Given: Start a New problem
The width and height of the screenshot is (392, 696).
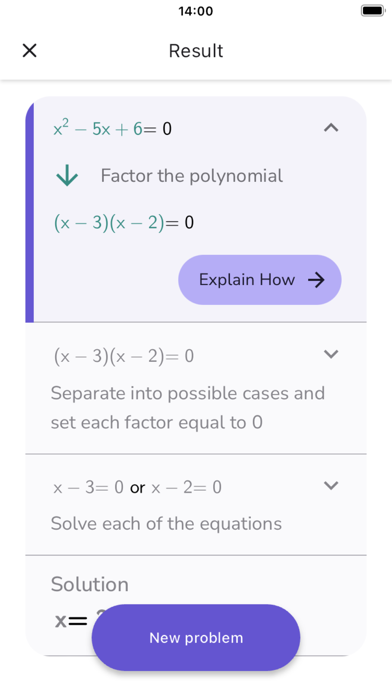Looking at the screenshot, I should click(196, 637).
